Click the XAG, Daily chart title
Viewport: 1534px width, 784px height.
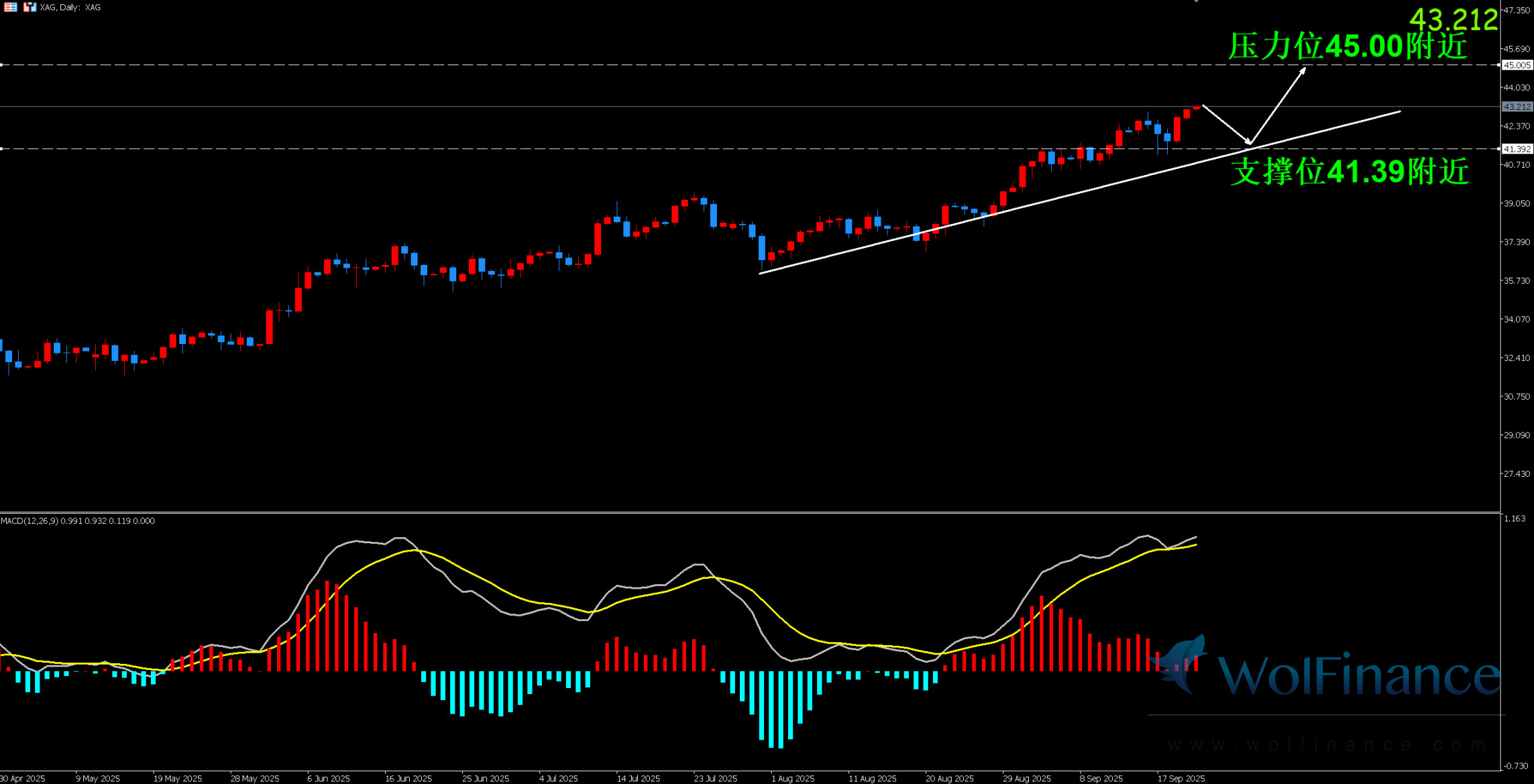tap(70, 7)
